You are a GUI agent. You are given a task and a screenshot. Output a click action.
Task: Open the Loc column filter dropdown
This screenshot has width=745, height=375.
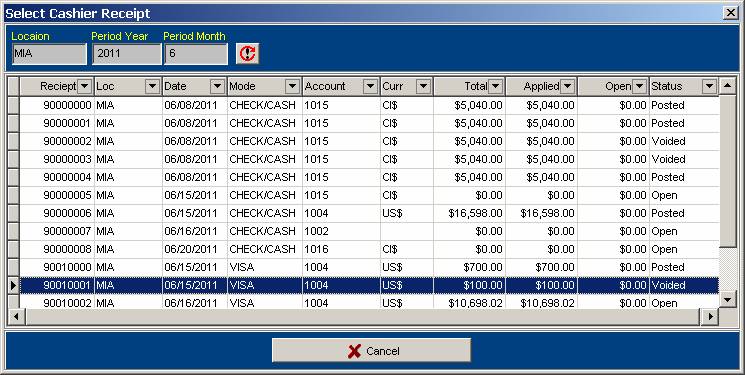[x=152, y=86]
